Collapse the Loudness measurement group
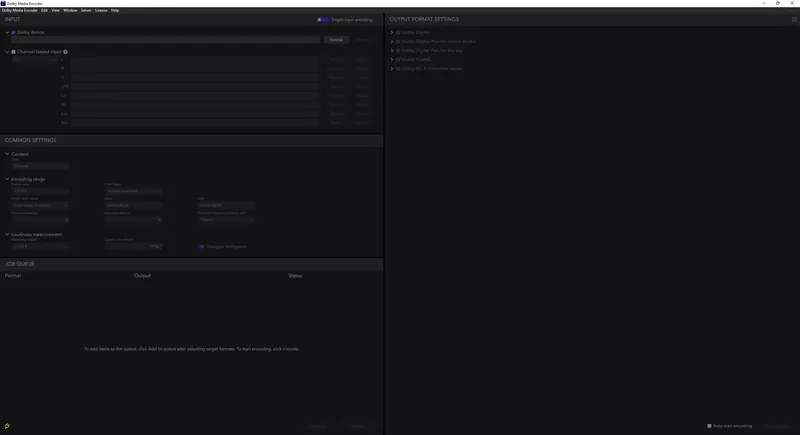This screenshot has width=800, height=435. click(x=7, y=234)
